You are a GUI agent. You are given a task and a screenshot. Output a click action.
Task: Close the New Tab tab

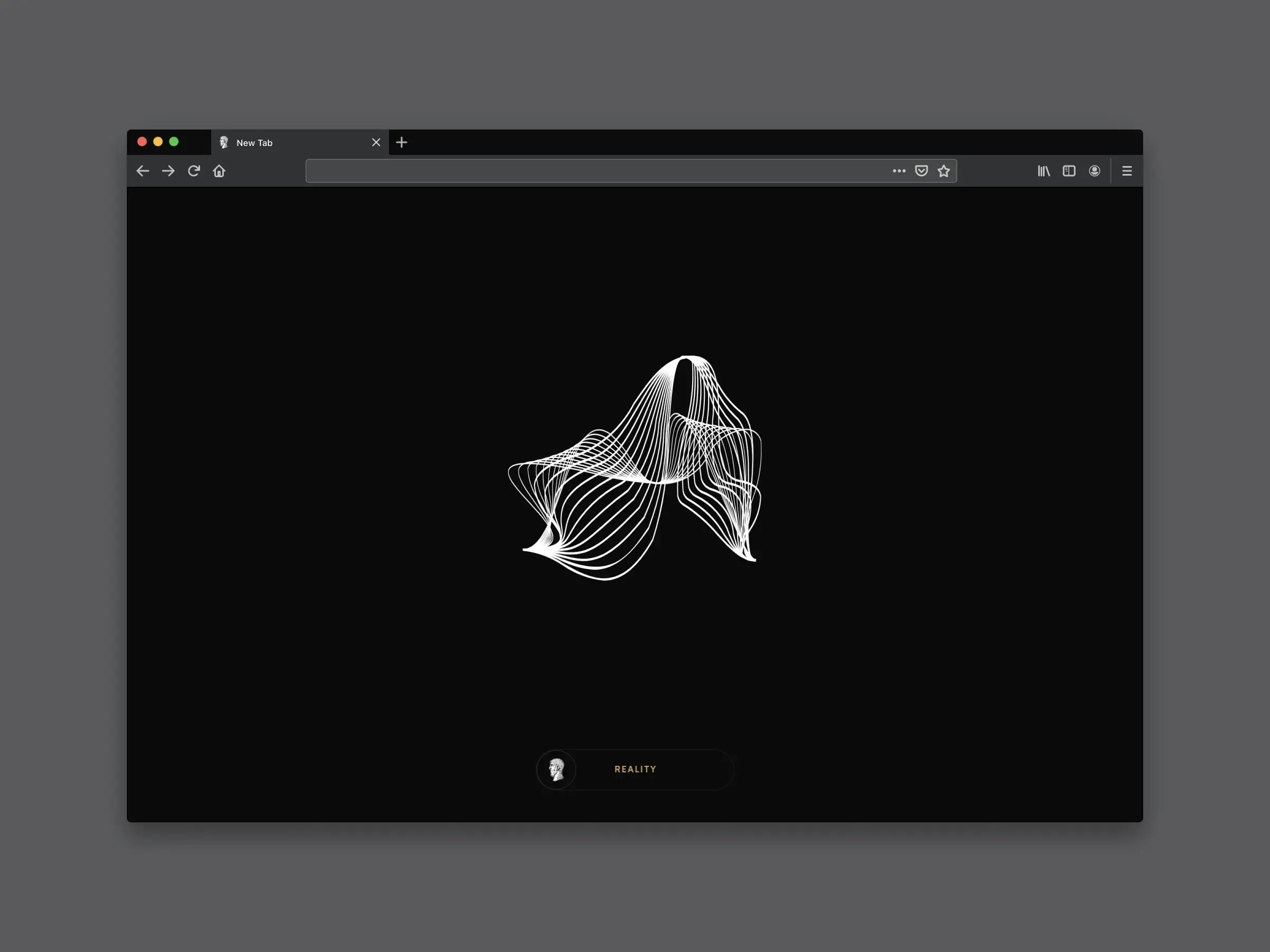pos(376,142)
